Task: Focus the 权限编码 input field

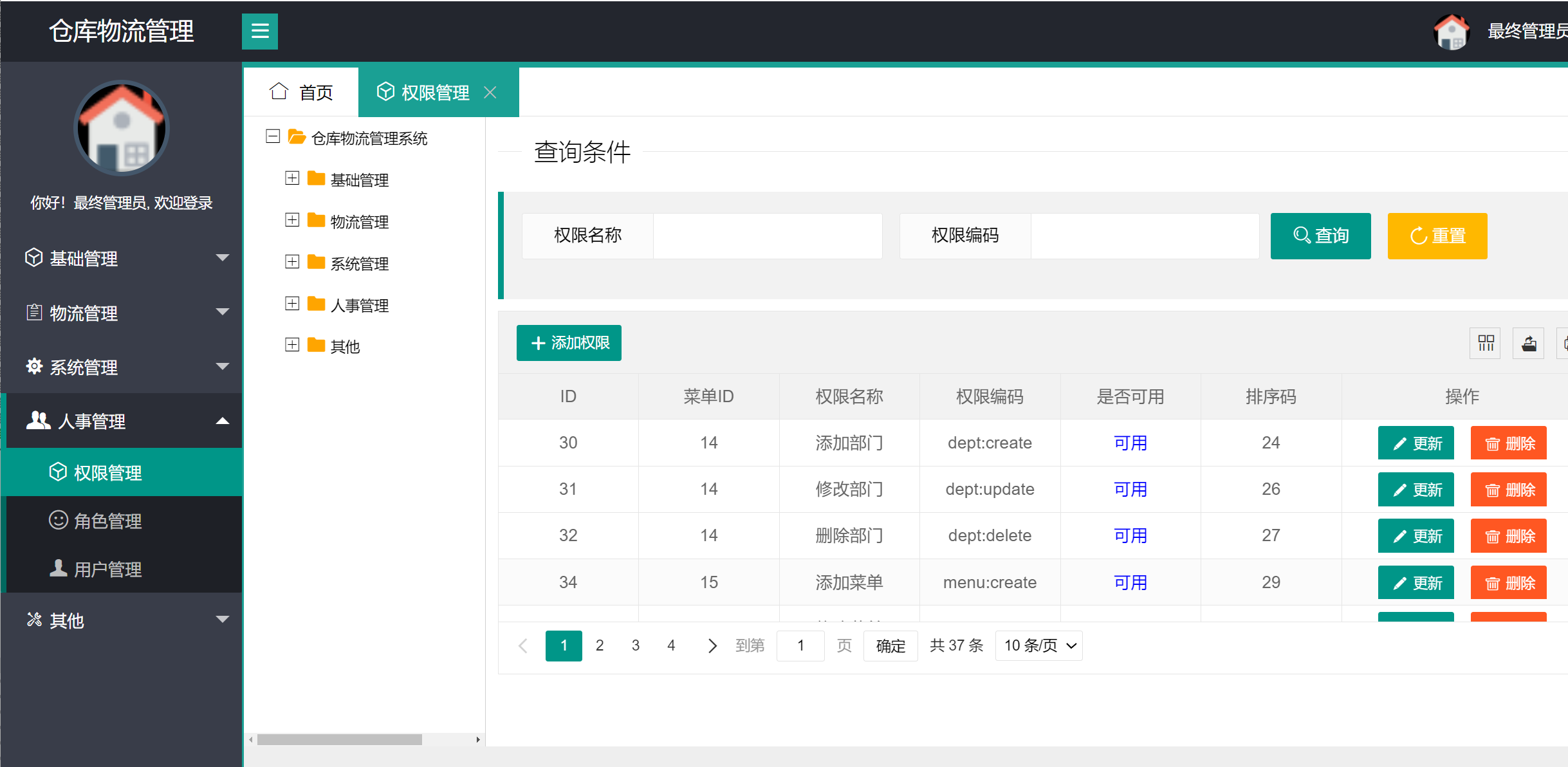Action: point(1145,236)
